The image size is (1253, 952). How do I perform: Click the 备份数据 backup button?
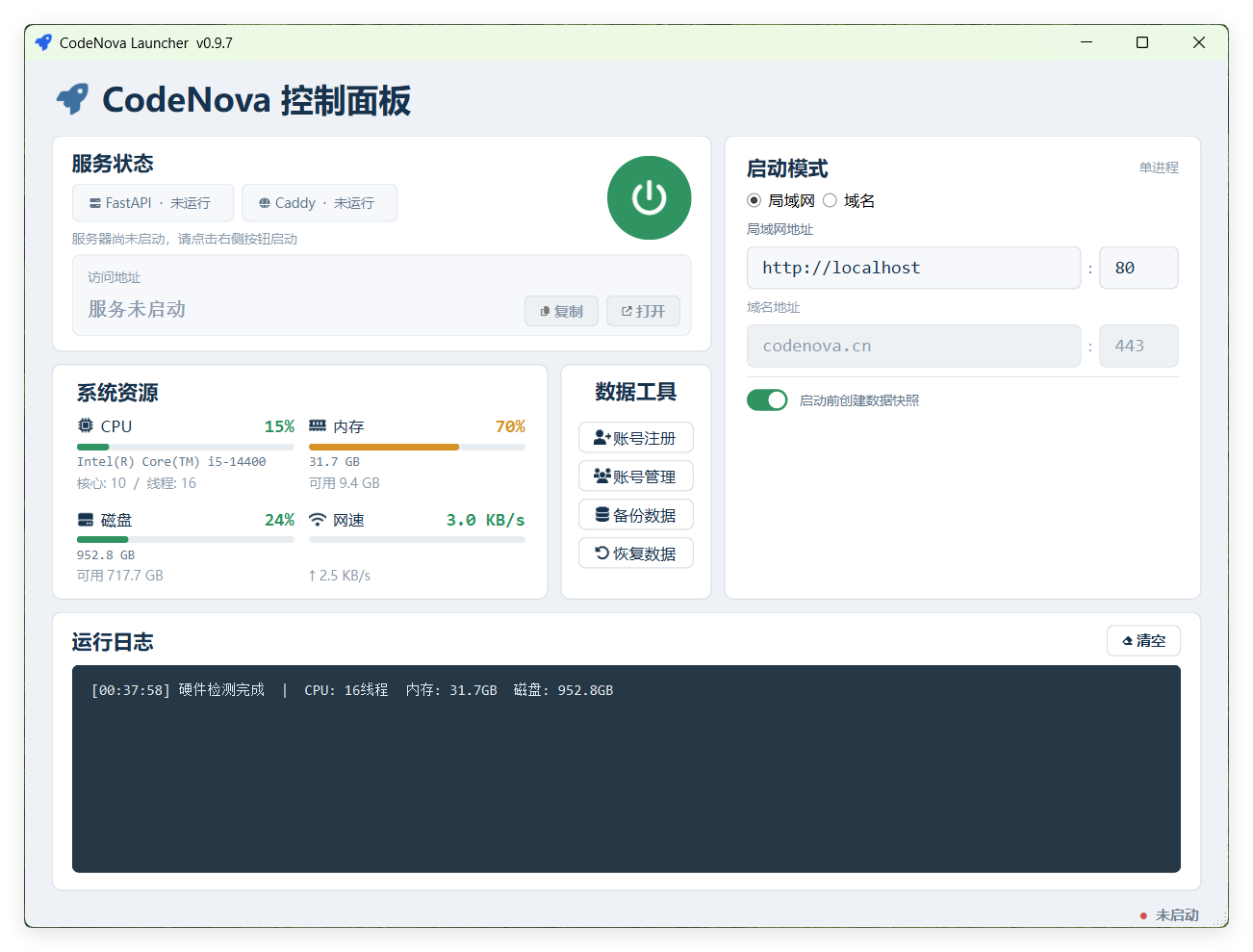(636, 515)
